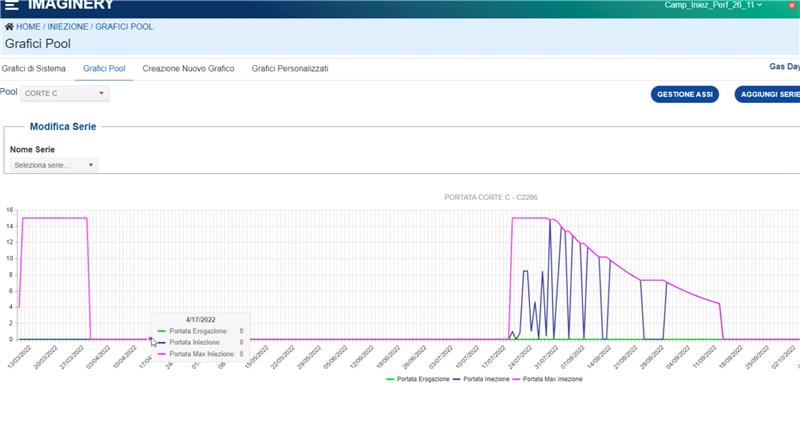Open GRAFICI POOL breadcrumb link

point(124,27)
